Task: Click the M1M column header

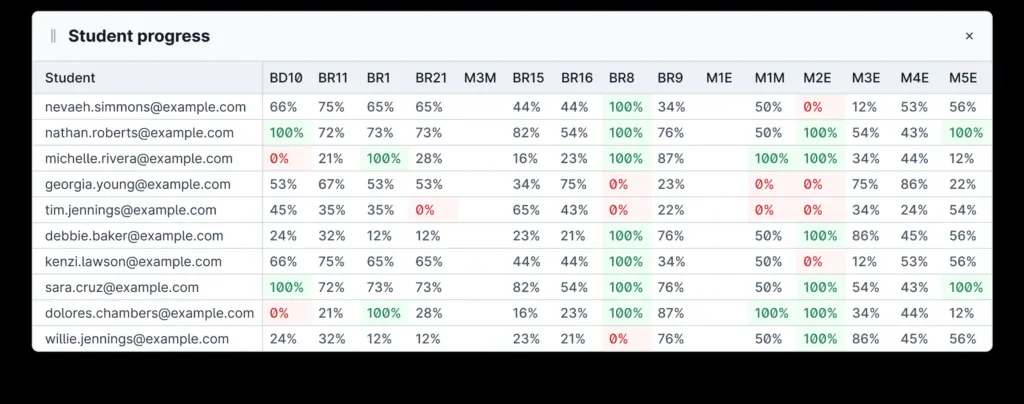Action: 769,78
